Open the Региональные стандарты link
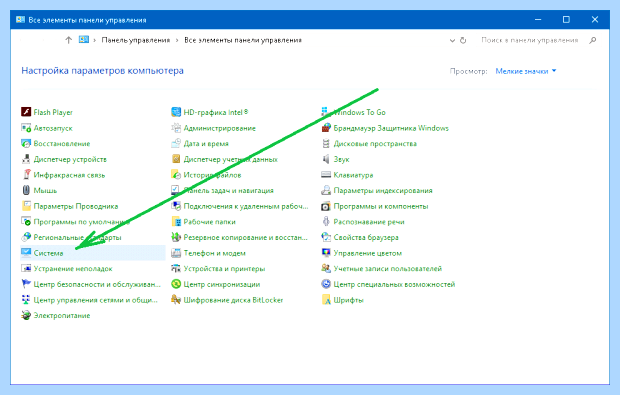The image size is (620, 395). 78,237
